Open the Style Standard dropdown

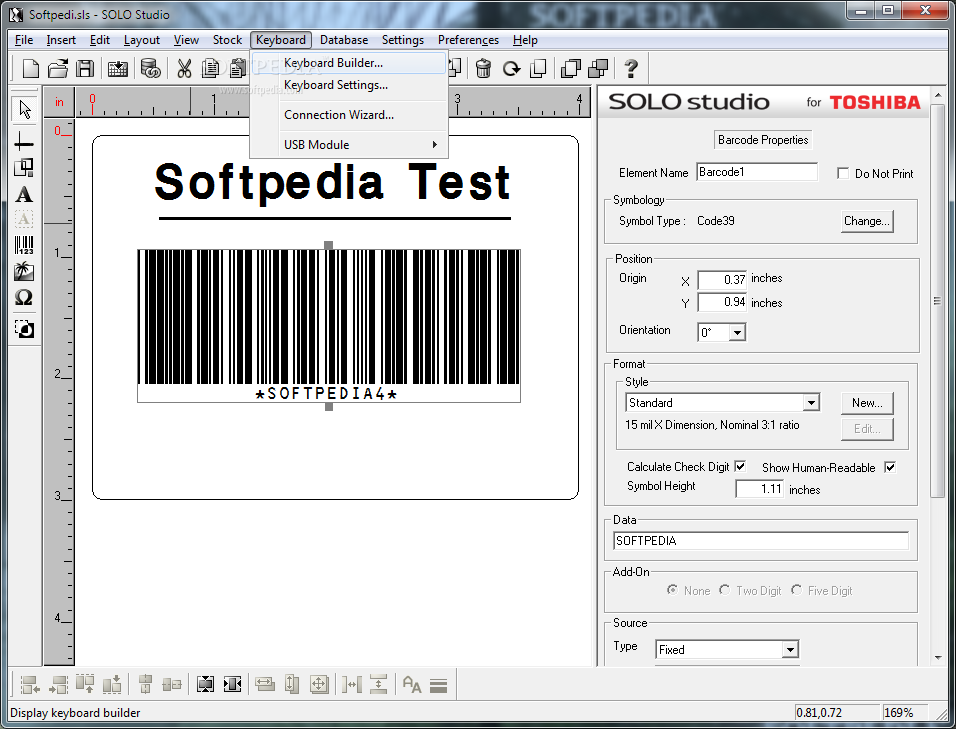811,403
